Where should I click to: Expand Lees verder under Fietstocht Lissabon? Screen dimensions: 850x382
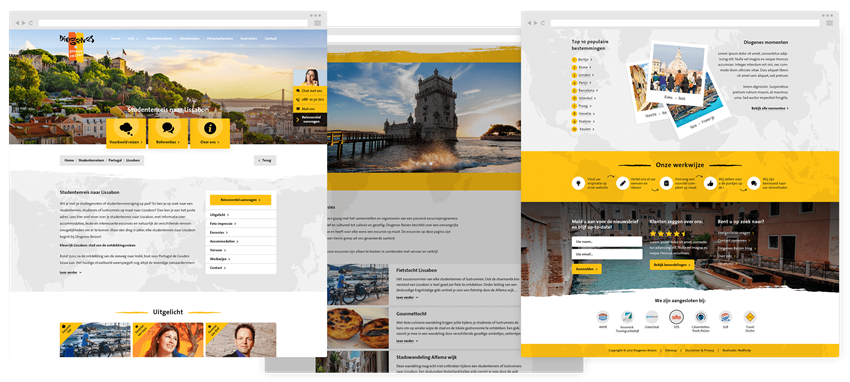point(407,297)
